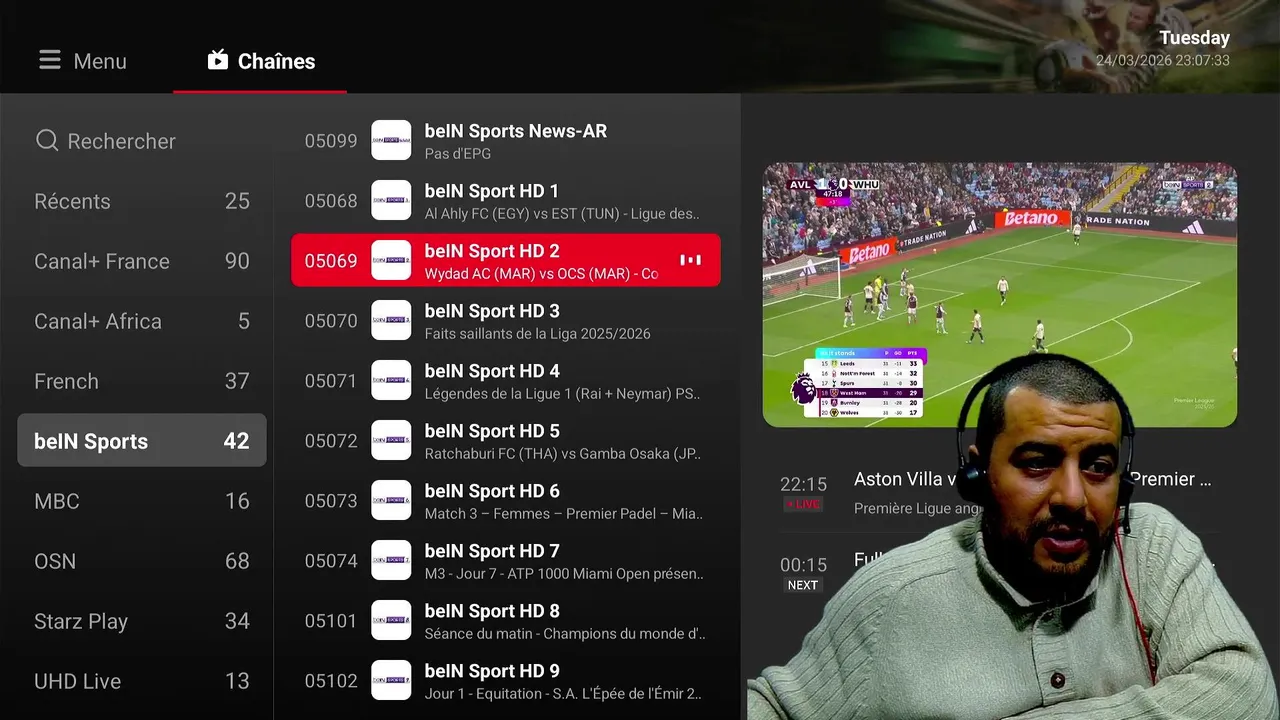The height and width of the screenshot is (720, 1280).
Task: Select the Récents category
Action: (x=142, y=201)
